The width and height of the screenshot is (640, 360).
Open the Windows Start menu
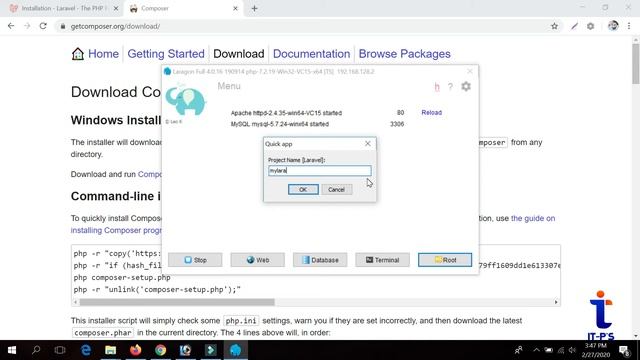click(11, 350)
